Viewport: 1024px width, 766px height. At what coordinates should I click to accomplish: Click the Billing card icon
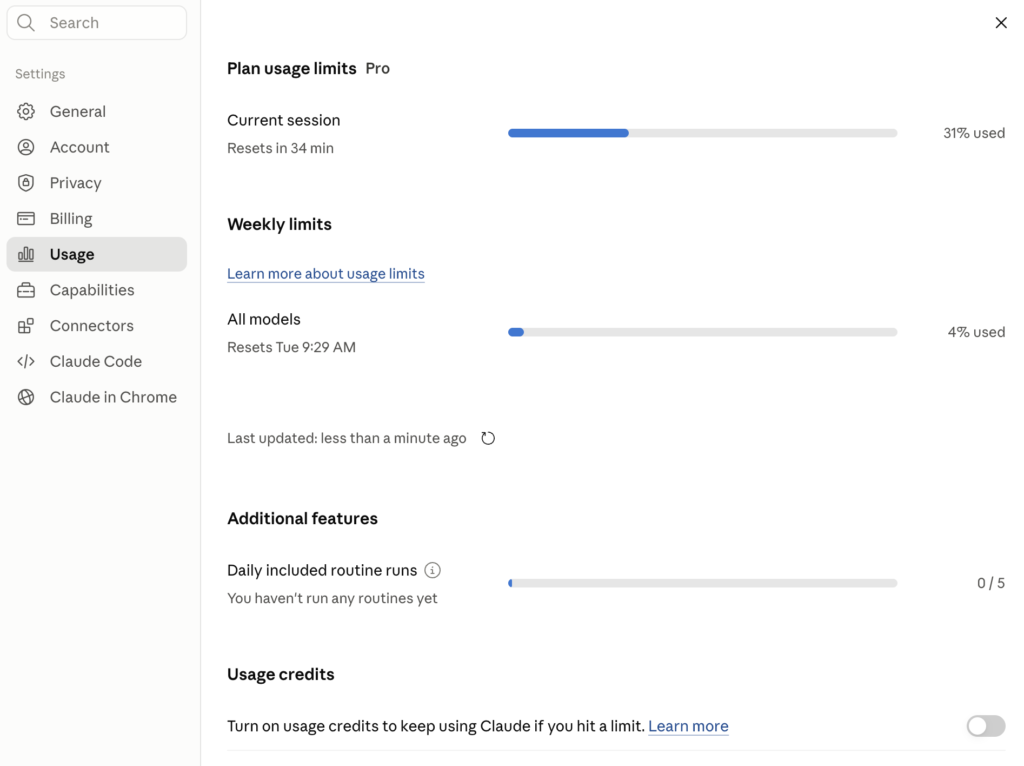click(26, 219)
